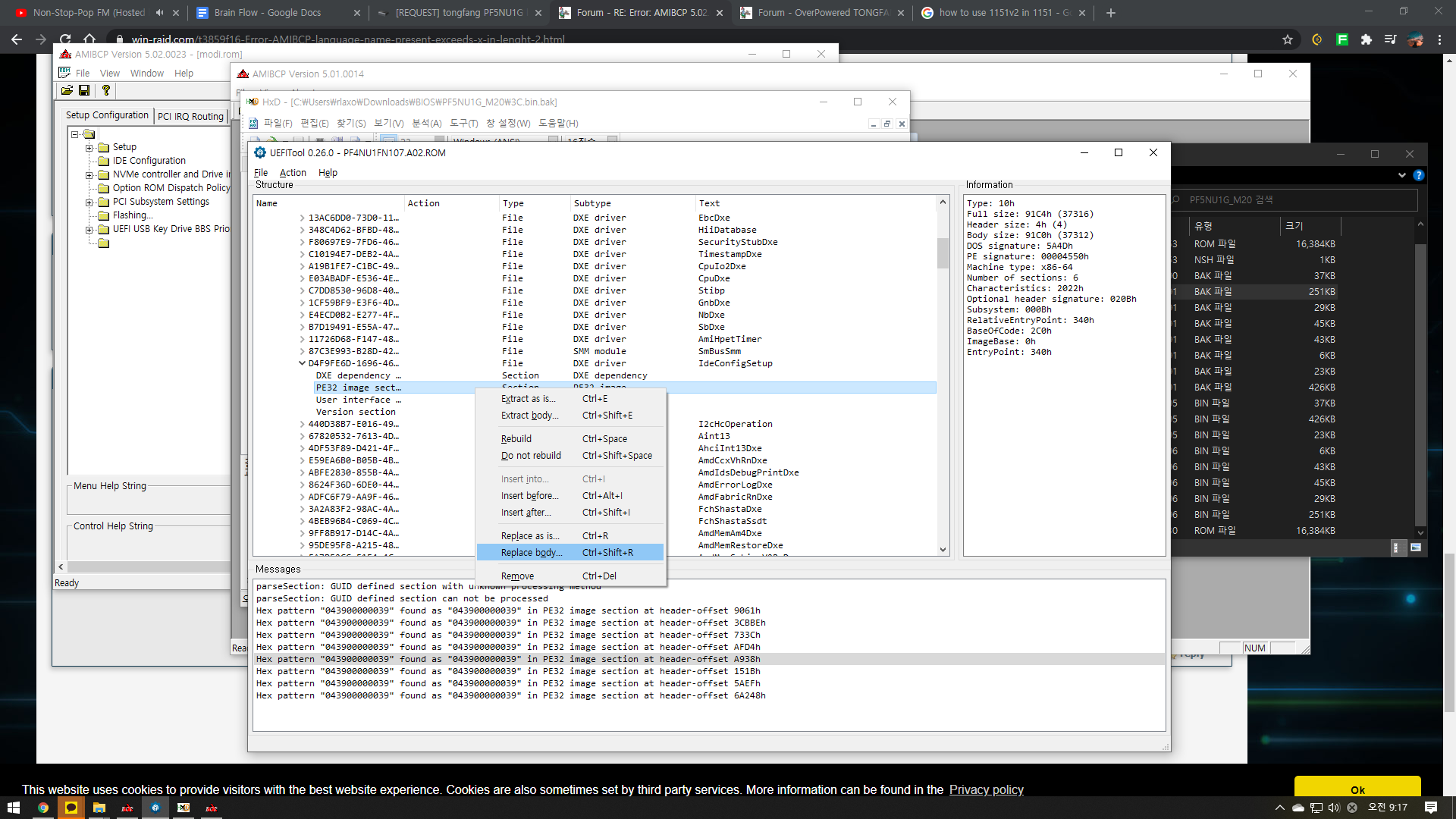
Task: Collapse the D4F9FE6D IdeConfigSetup file node
Action: (302, 363)
